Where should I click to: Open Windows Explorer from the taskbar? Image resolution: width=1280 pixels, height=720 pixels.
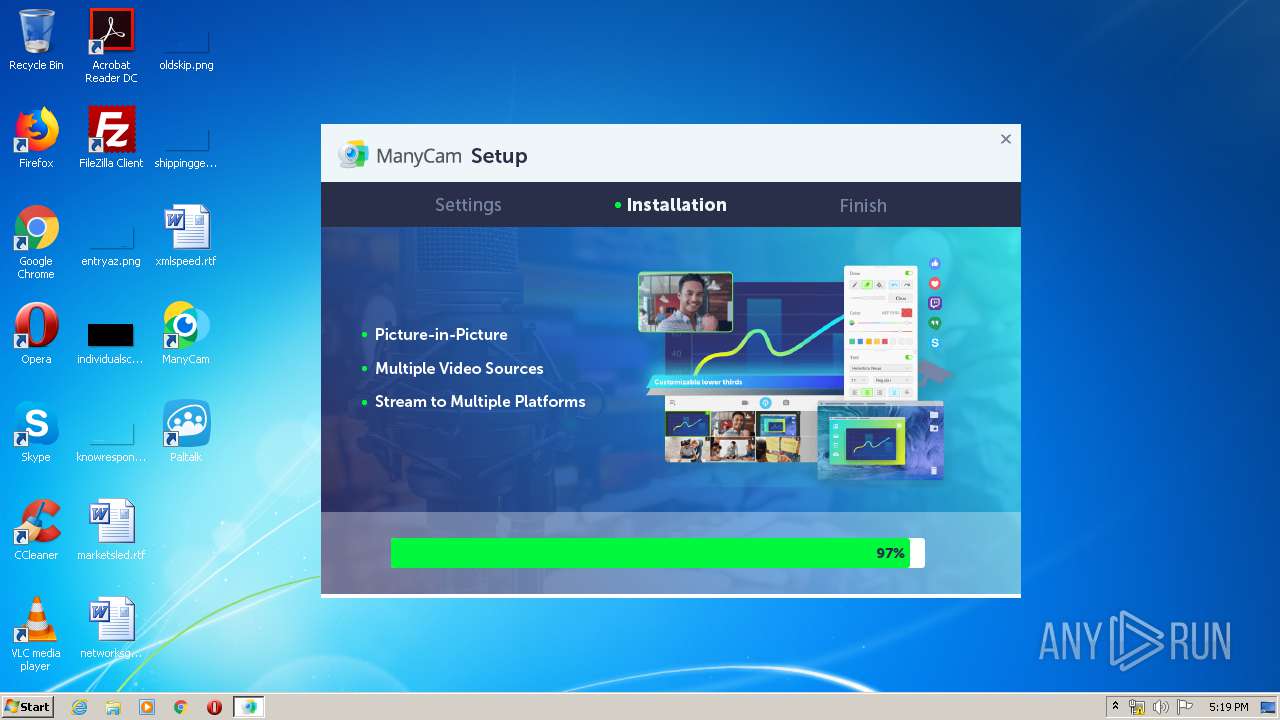tap(113, 707)
